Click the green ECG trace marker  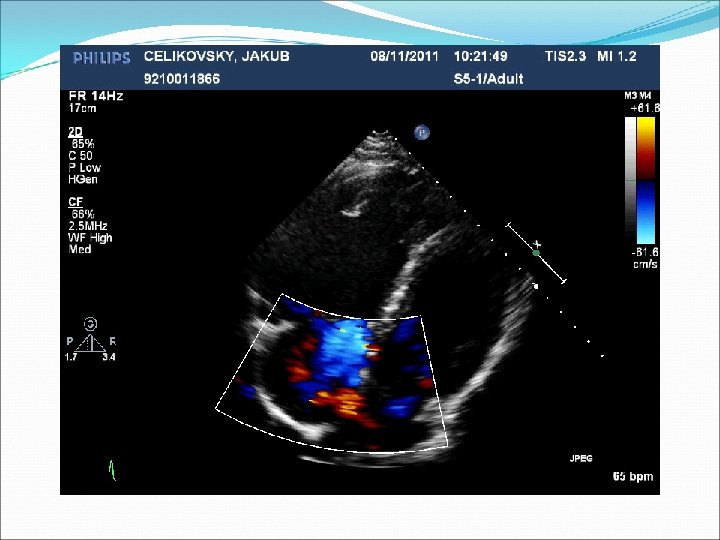click(112, 470)
